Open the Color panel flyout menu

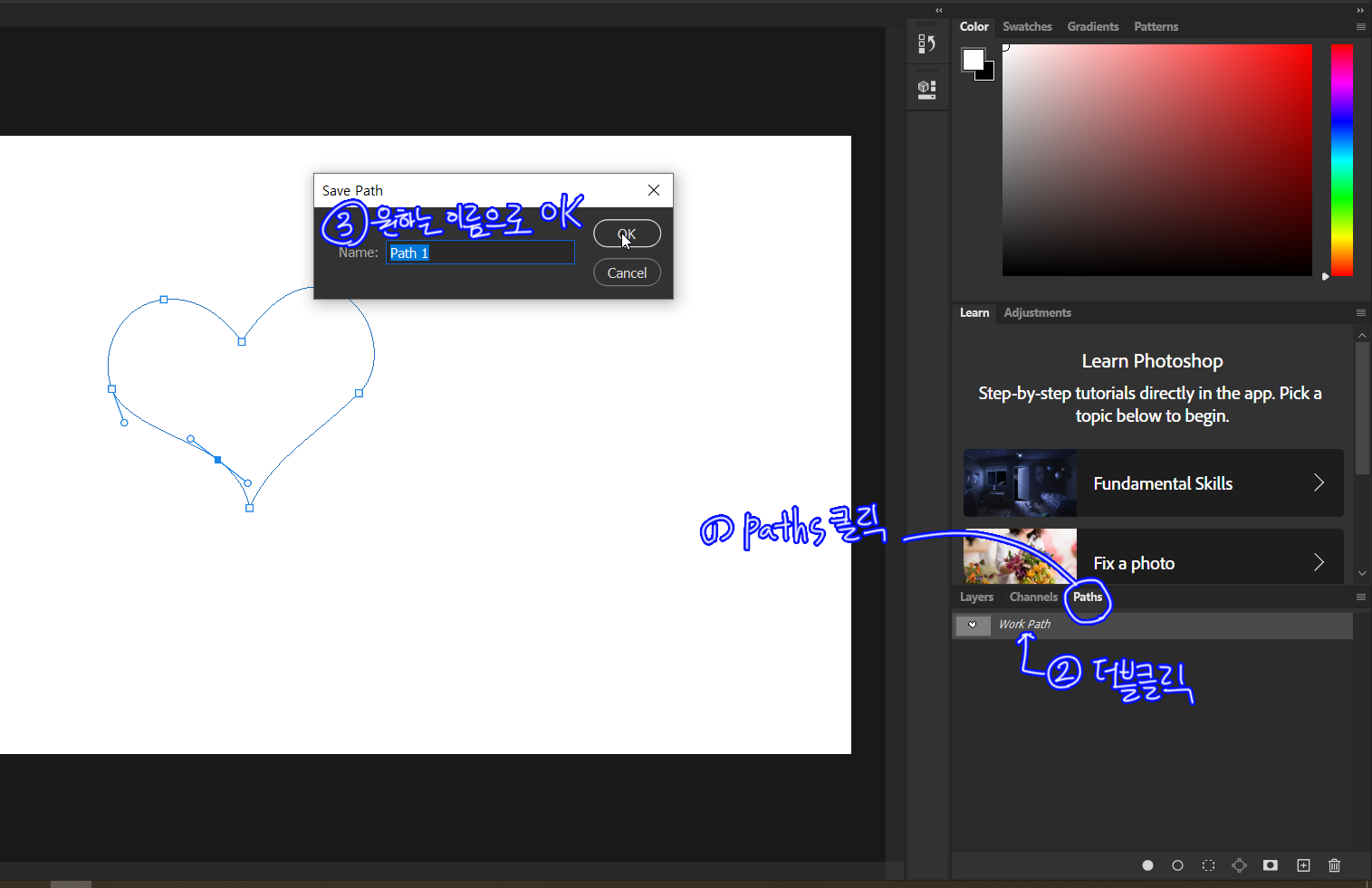(1360, 27)
